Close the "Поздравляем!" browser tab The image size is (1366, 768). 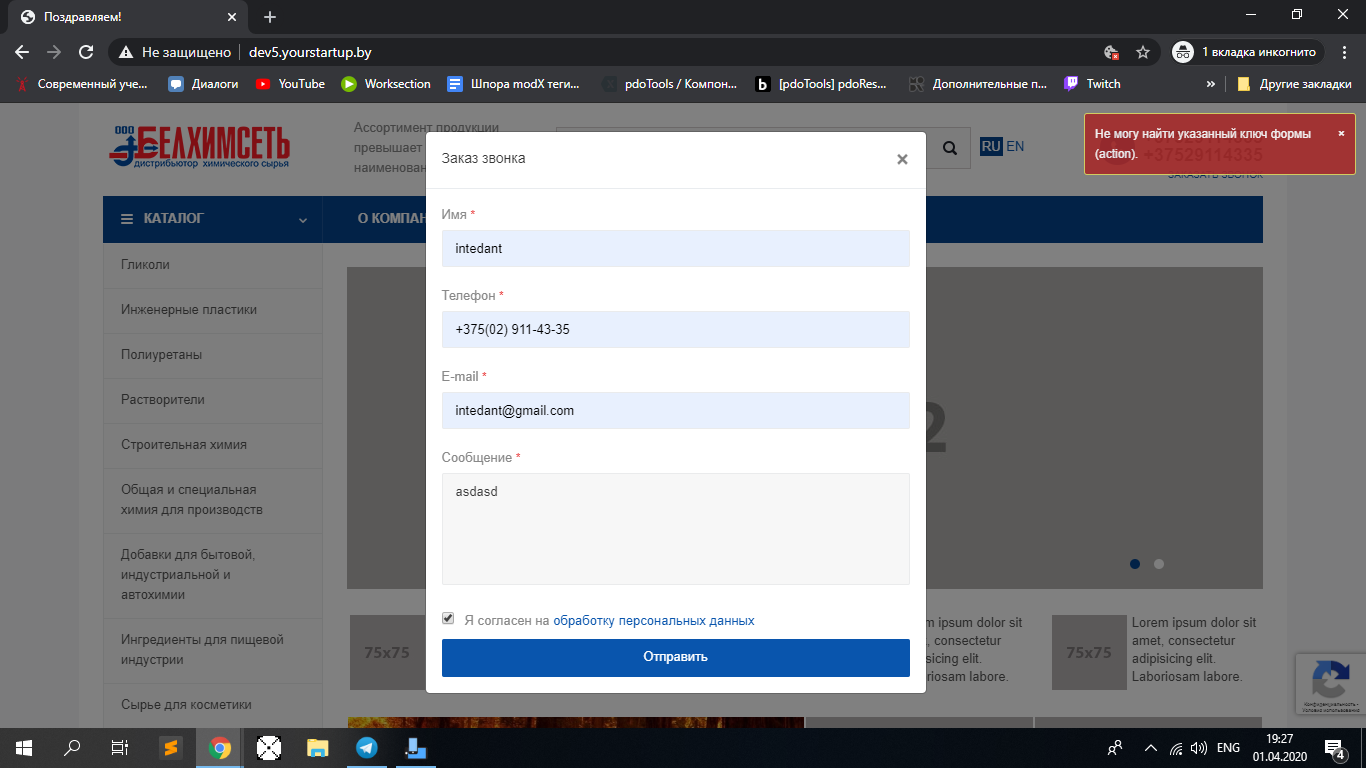click(x=232, y=17)
